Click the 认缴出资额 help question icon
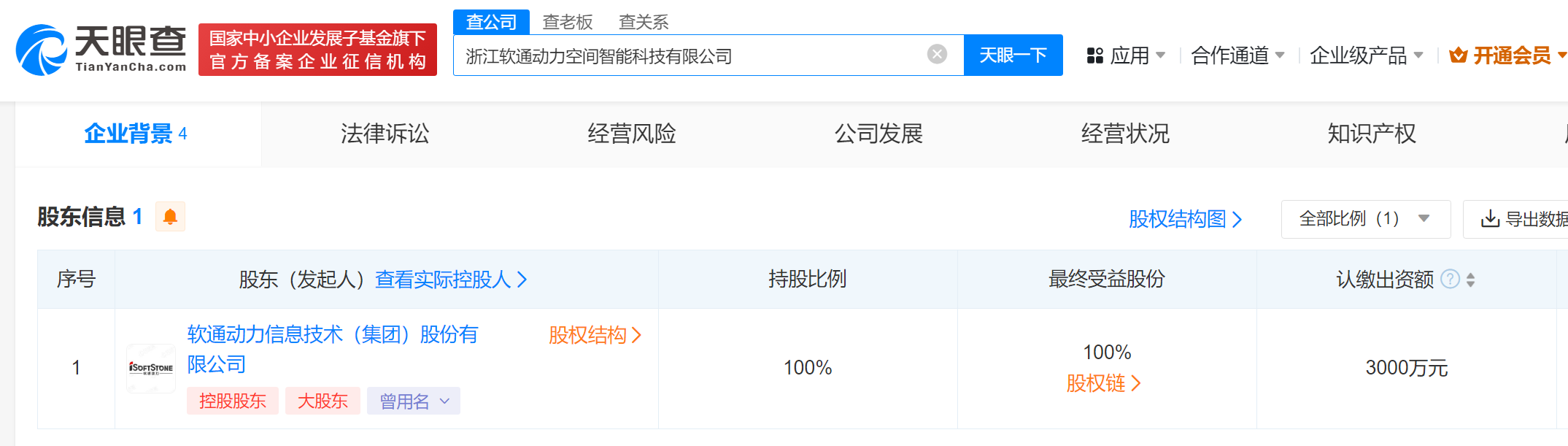The image size is (1568, 446). 1451,279
